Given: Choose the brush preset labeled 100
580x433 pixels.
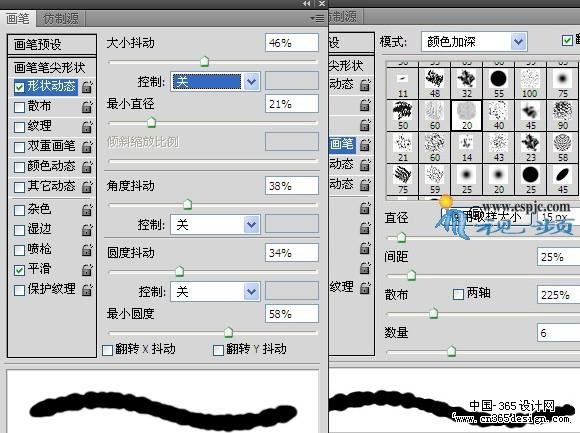Looking at the screenshot, I should (x=530, y=83).
